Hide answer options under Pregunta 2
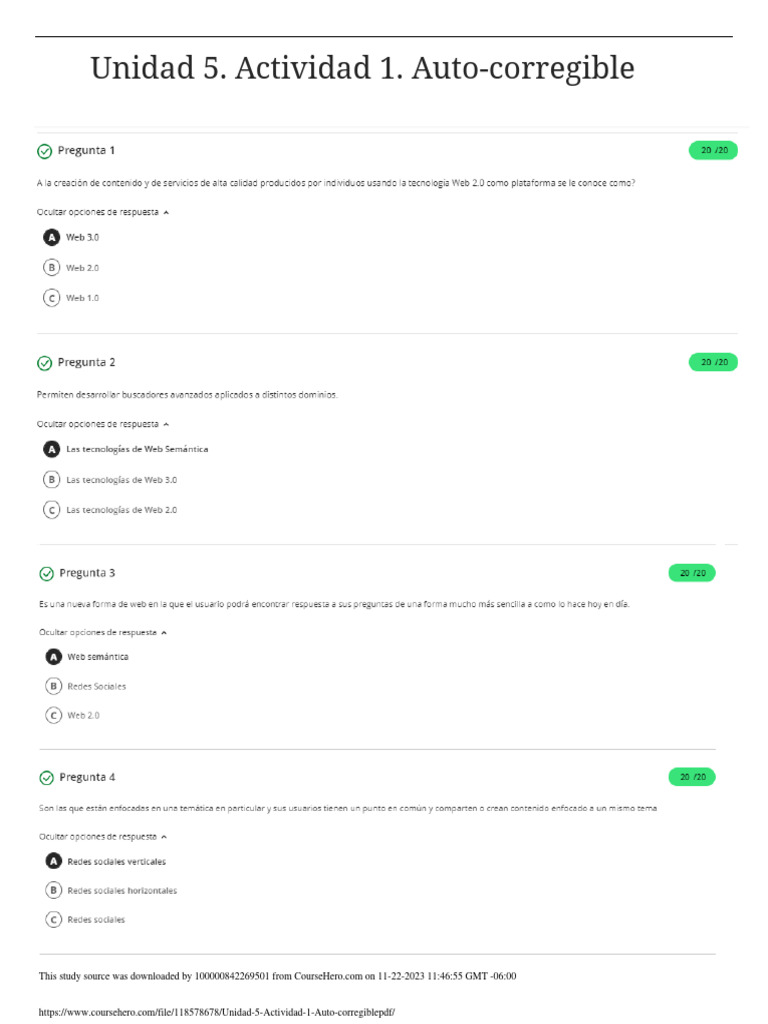 point(103,424)
